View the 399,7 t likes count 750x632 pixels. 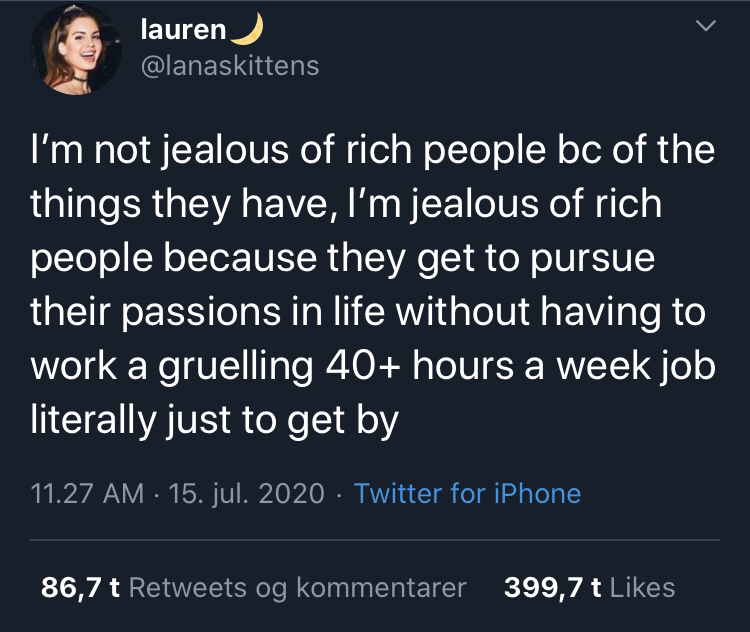552,588
